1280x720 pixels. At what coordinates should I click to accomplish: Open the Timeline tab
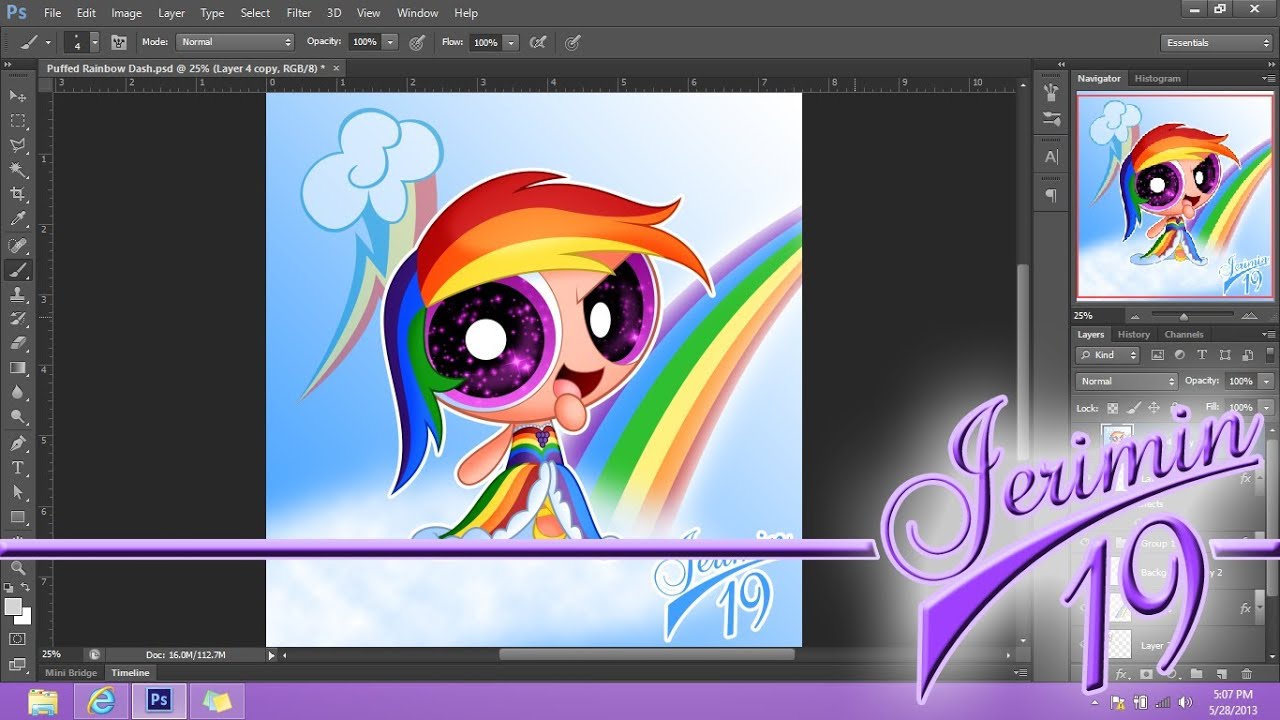pyautogui.click(x=130, y=673)
